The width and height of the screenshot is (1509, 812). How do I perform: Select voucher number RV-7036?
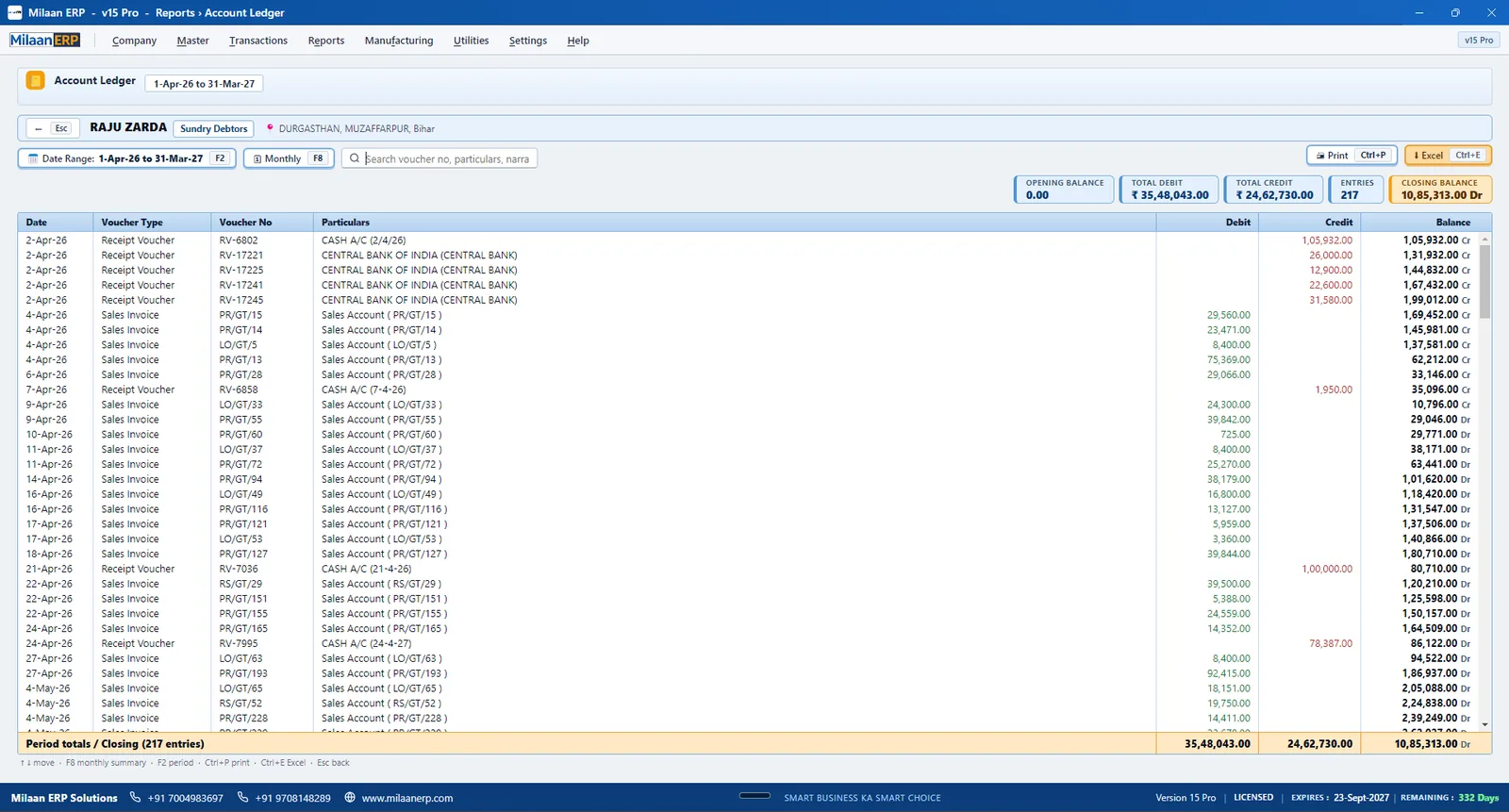tap(239, 569)
